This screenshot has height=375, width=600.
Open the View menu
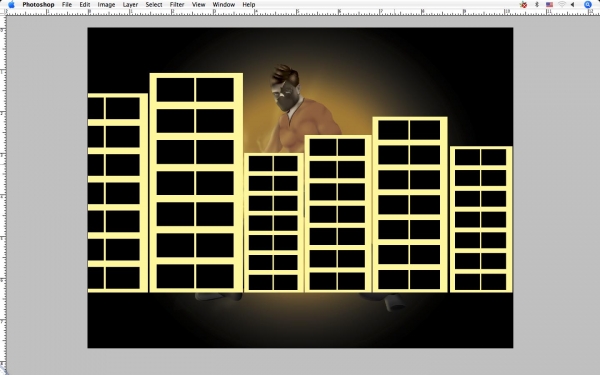198,5
